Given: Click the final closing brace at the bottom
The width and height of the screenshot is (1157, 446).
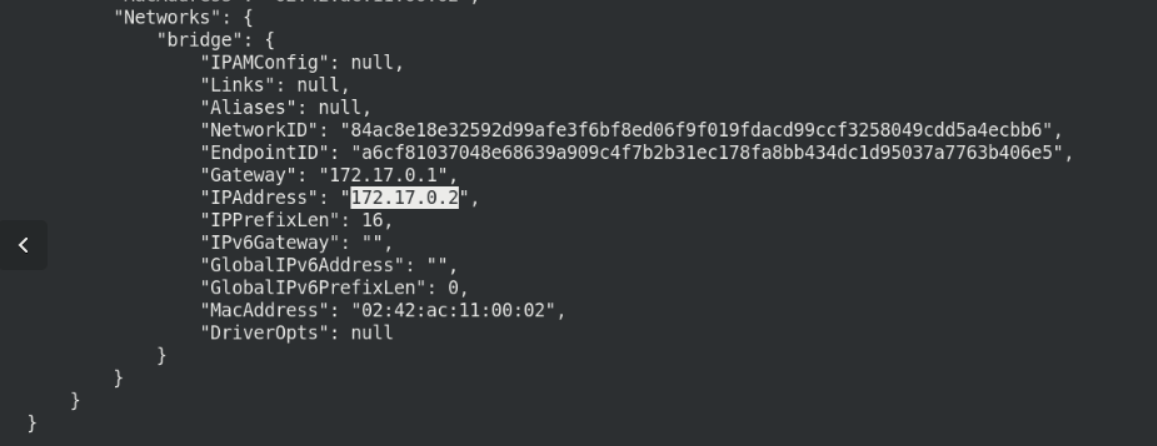Looking at the screenshot, I should (32, 423).
